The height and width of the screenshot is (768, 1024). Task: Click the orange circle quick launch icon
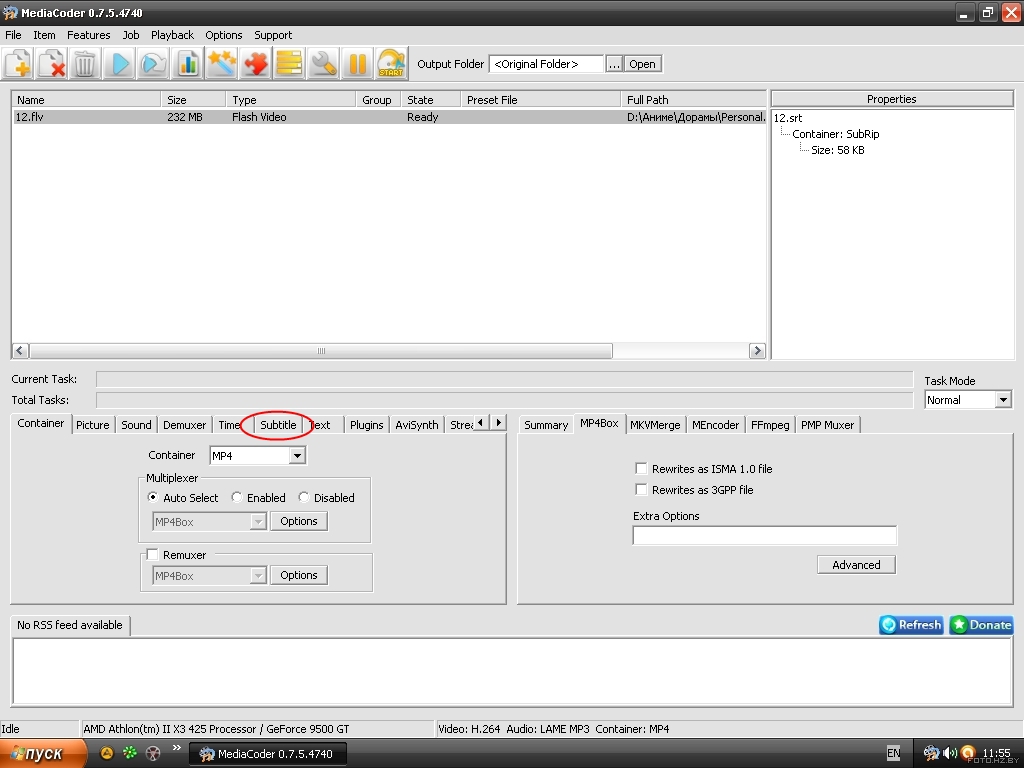click(x=106, y=753)
